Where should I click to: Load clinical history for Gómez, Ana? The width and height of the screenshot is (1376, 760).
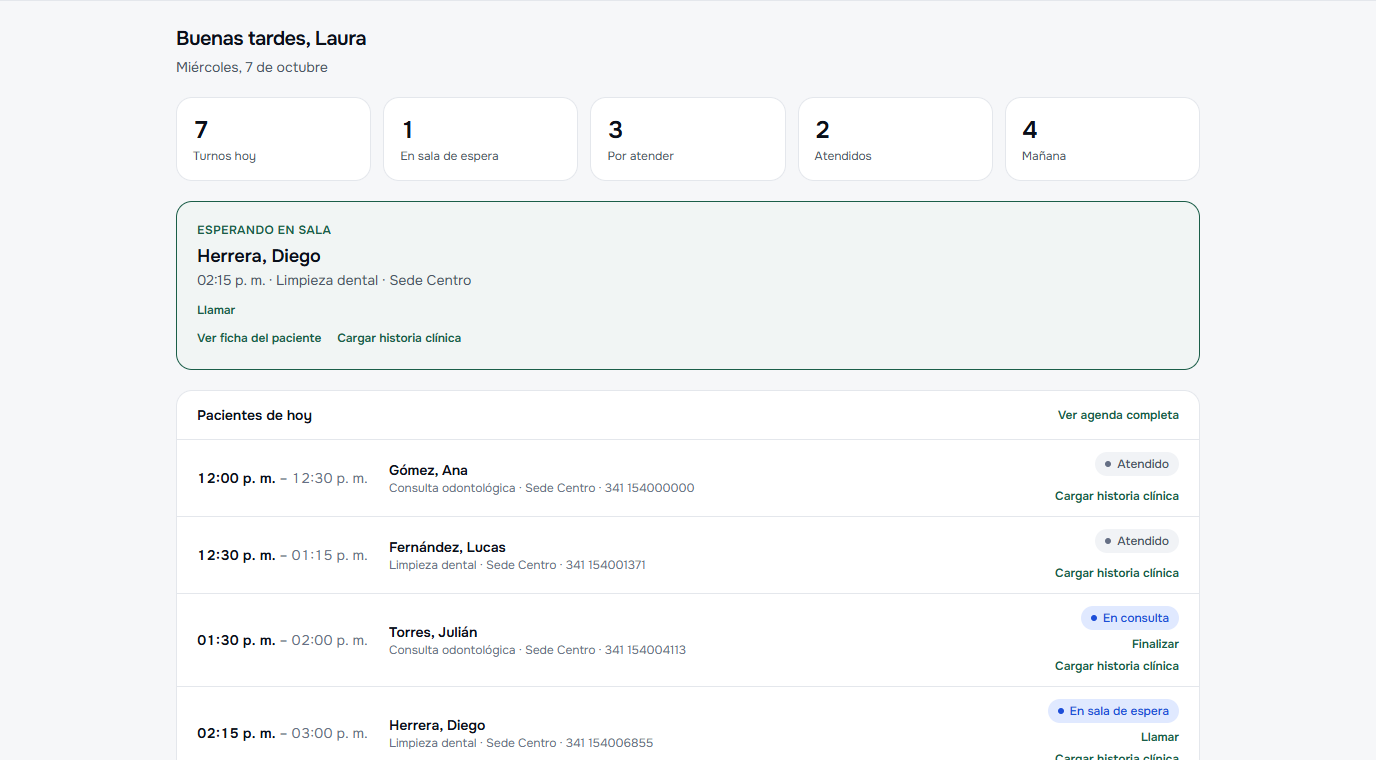(x=1117, y=496)
